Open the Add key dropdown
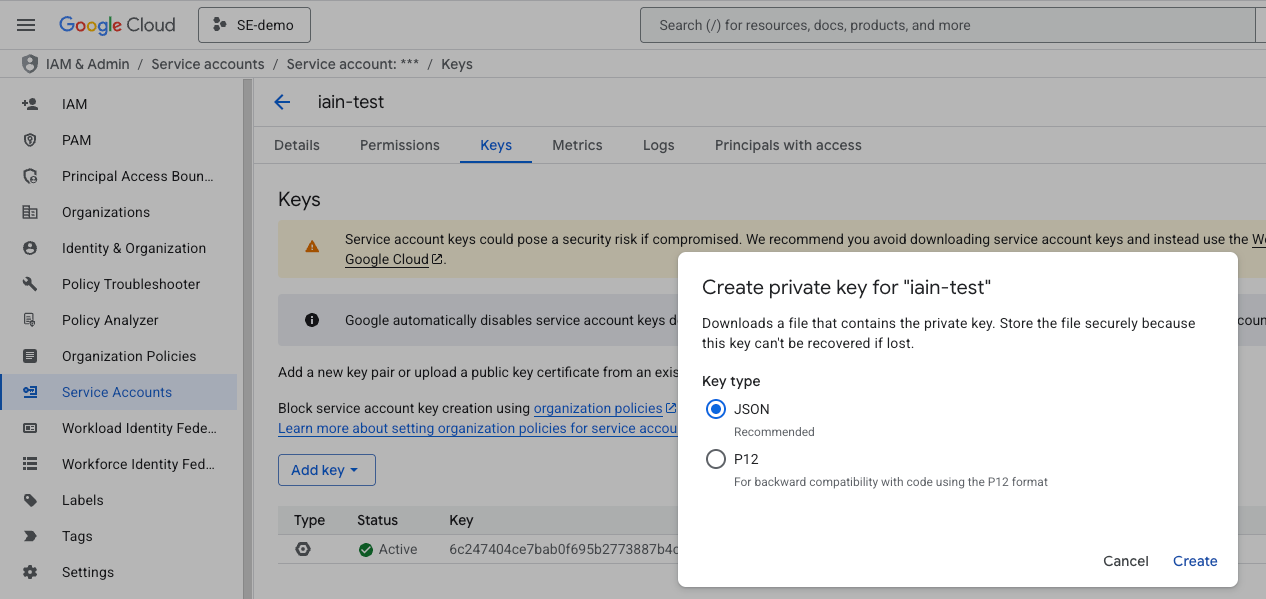Viewport: 1266px width, 599px height. point(326,470)
